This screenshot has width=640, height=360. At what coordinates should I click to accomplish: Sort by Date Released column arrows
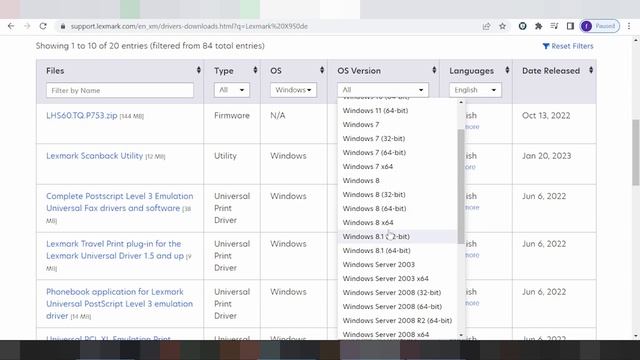point(591,70)
